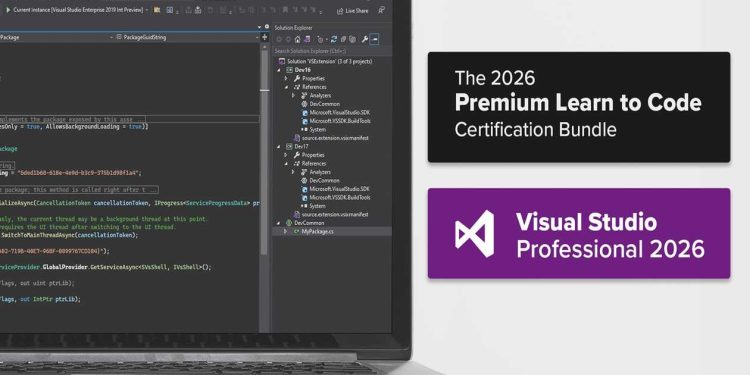This screenshot has width=750, height=375.
Task: Click the Visual Studio Professional 2026 banner
Action: 579,233
